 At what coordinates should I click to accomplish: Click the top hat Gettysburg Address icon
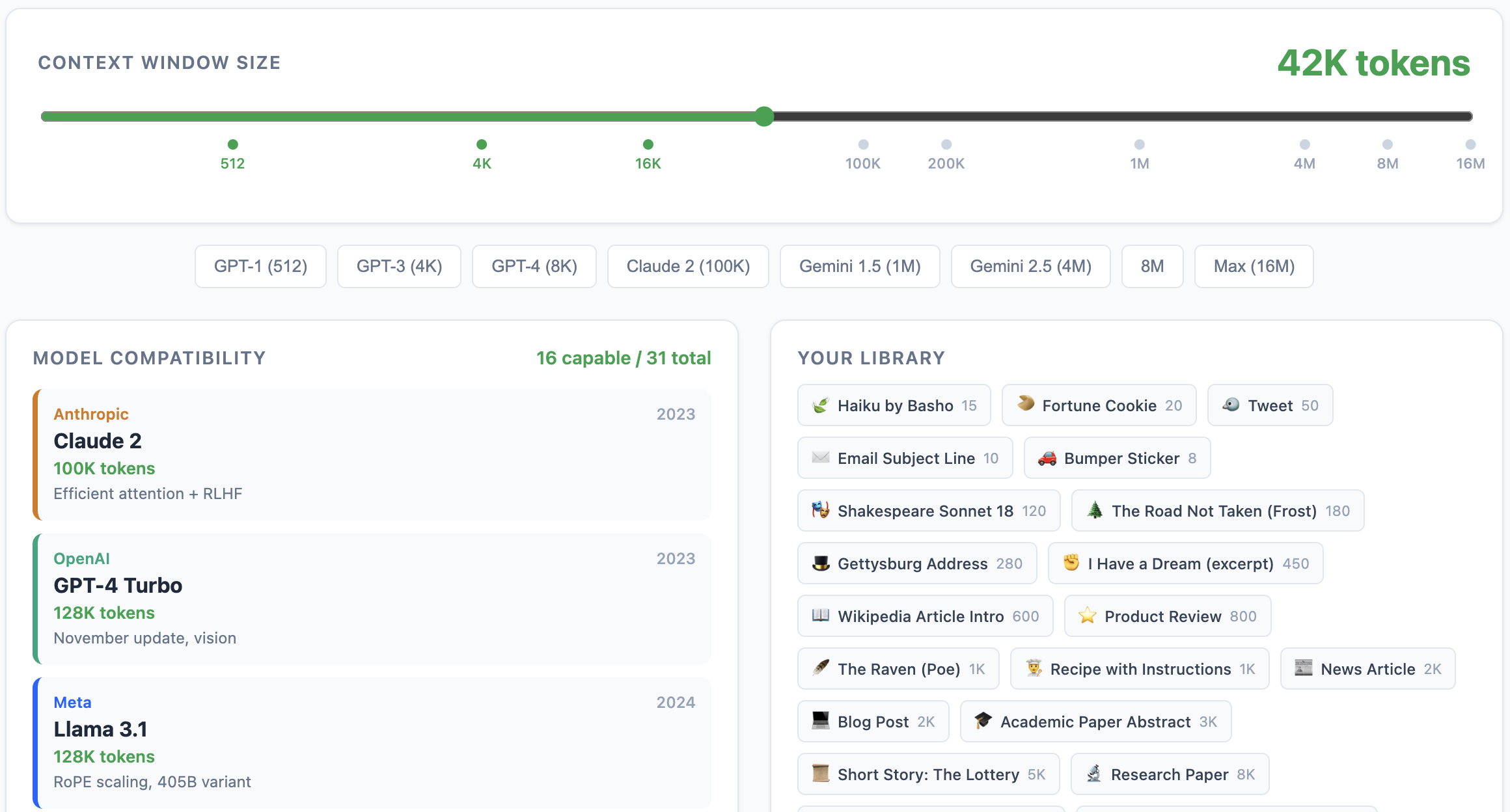pos(821,563)
